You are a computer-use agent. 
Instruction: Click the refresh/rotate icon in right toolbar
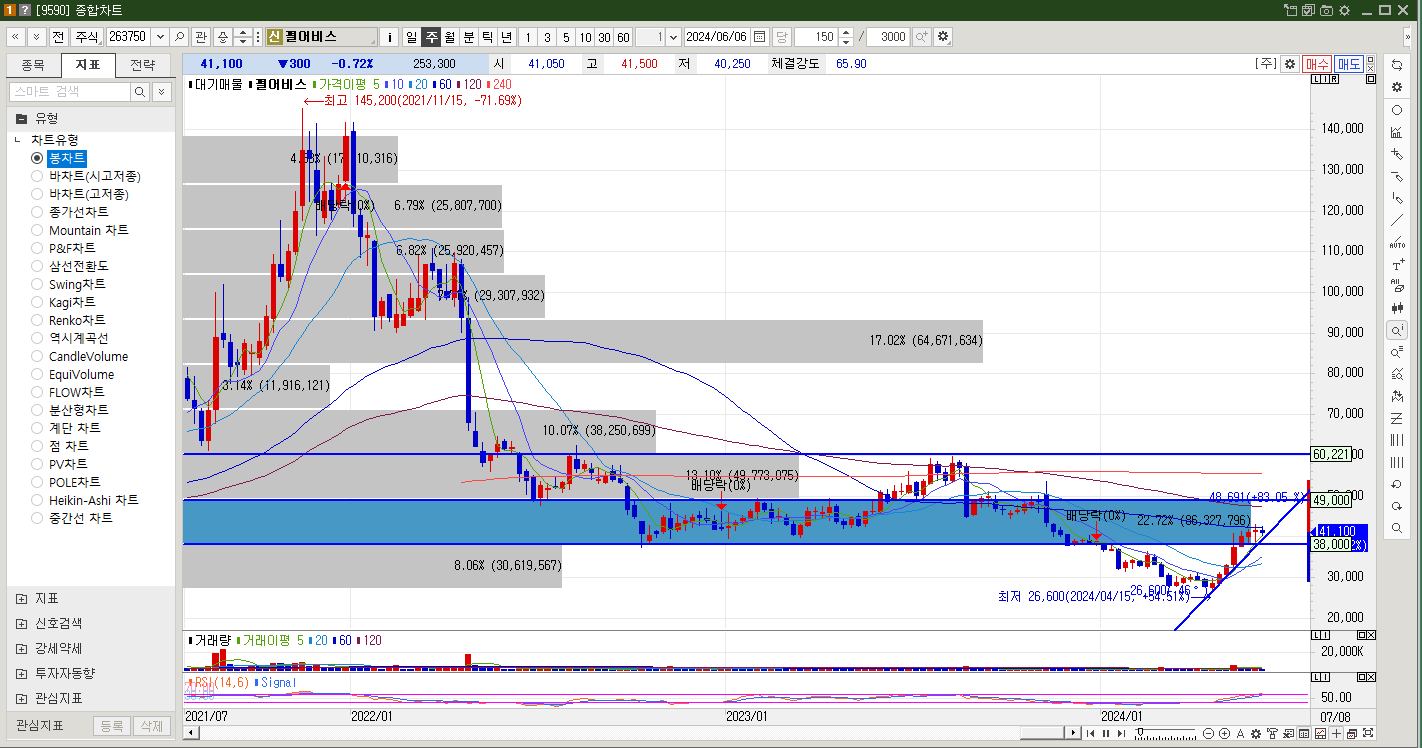coord(1397,65)
